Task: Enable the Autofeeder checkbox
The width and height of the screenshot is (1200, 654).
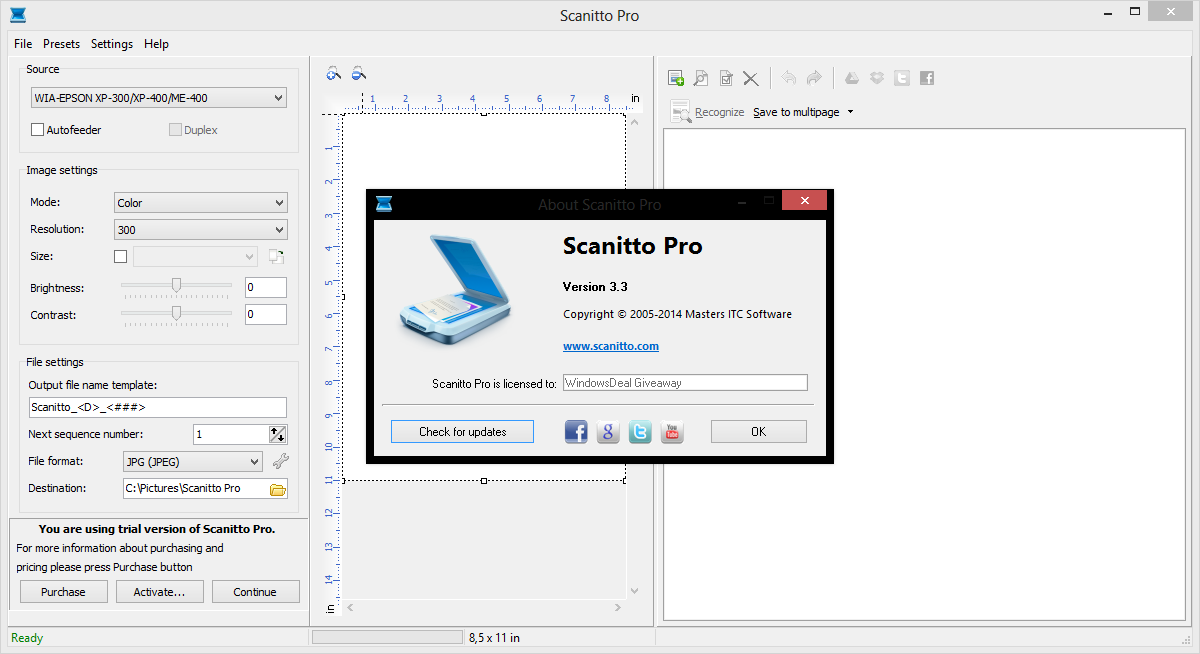Action: 37,130
